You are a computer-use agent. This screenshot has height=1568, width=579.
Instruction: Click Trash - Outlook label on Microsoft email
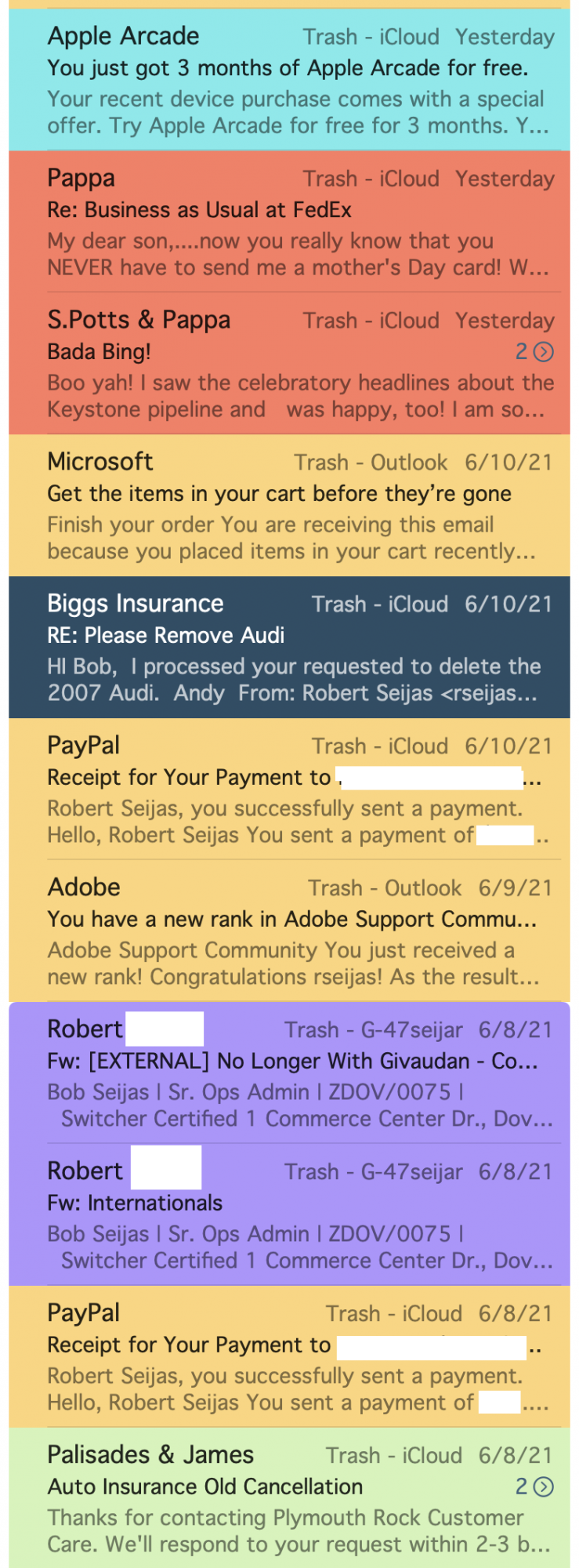pos(371,463)
